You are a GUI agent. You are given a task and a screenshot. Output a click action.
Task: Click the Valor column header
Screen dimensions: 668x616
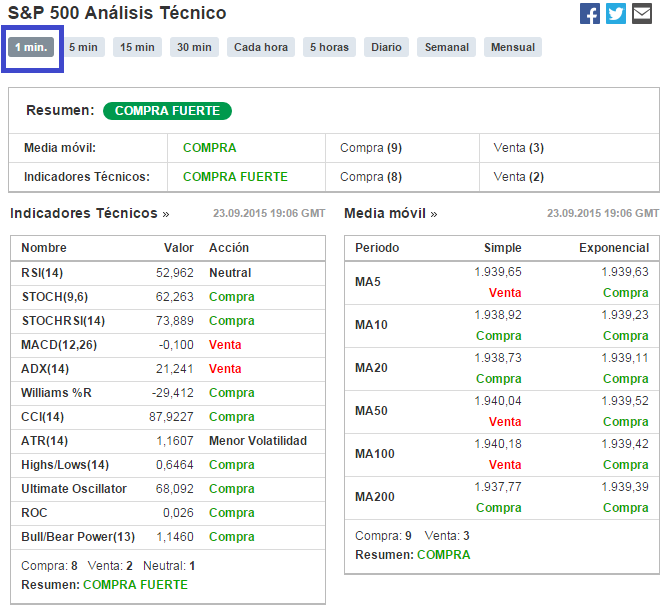(179, 248)
